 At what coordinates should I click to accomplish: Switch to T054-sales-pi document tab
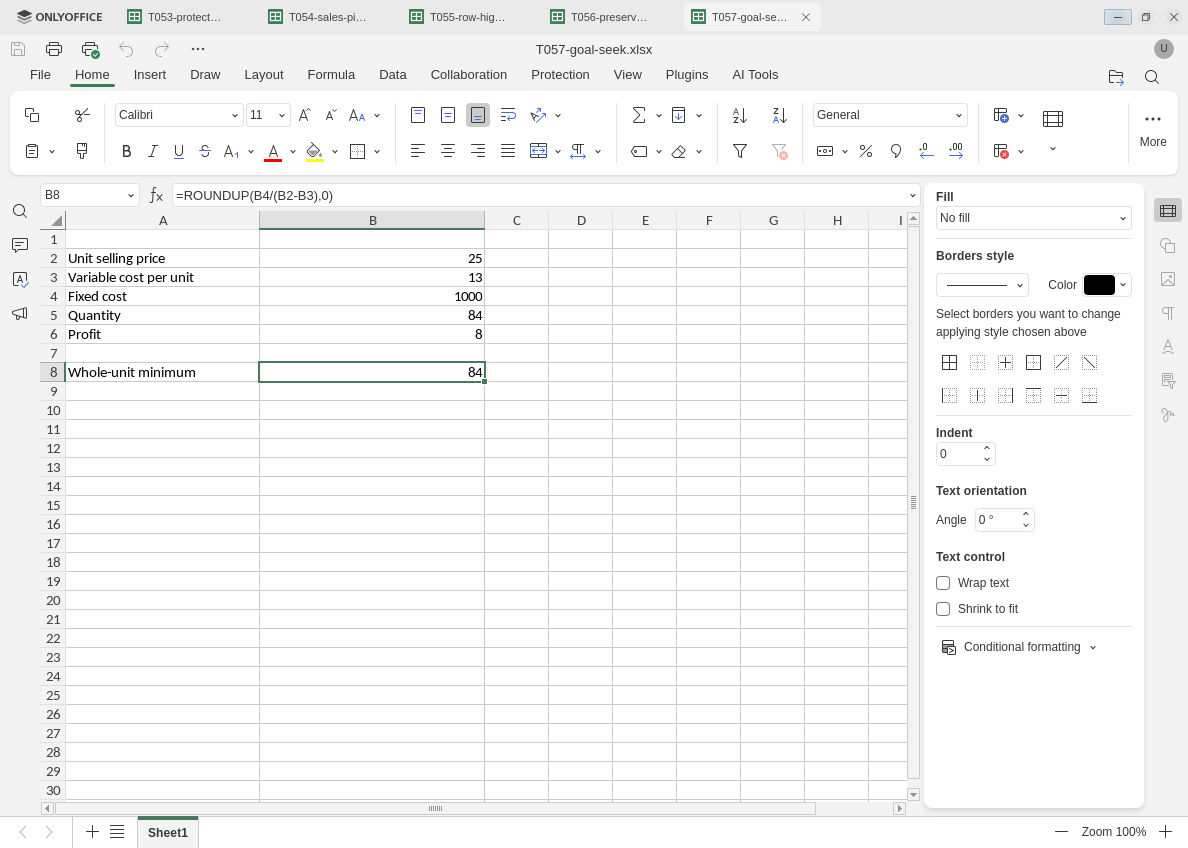(x=318, y=17)
